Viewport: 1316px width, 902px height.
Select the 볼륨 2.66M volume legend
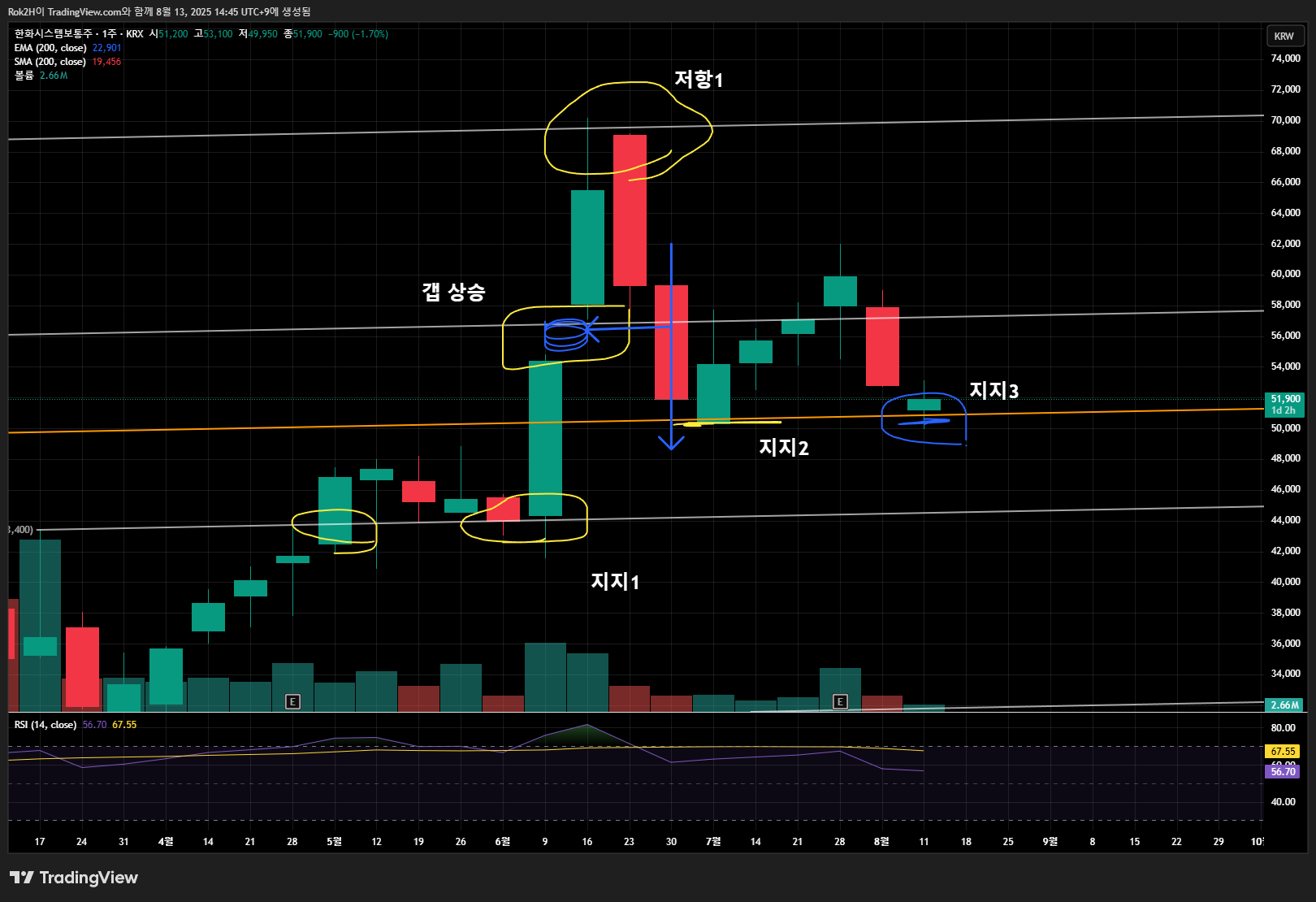[x=41, y=76]
